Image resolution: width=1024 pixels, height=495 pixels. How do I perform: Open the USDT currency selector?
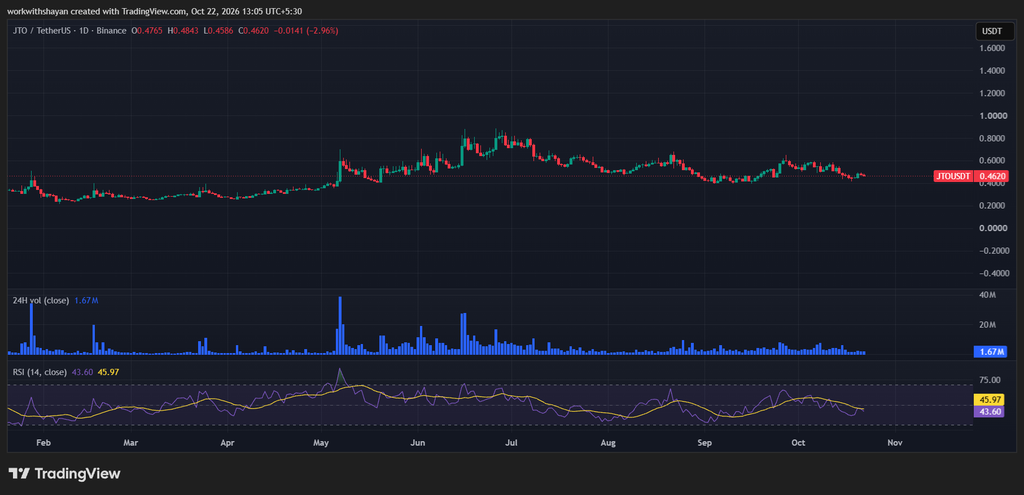click(x=995, y=31)
